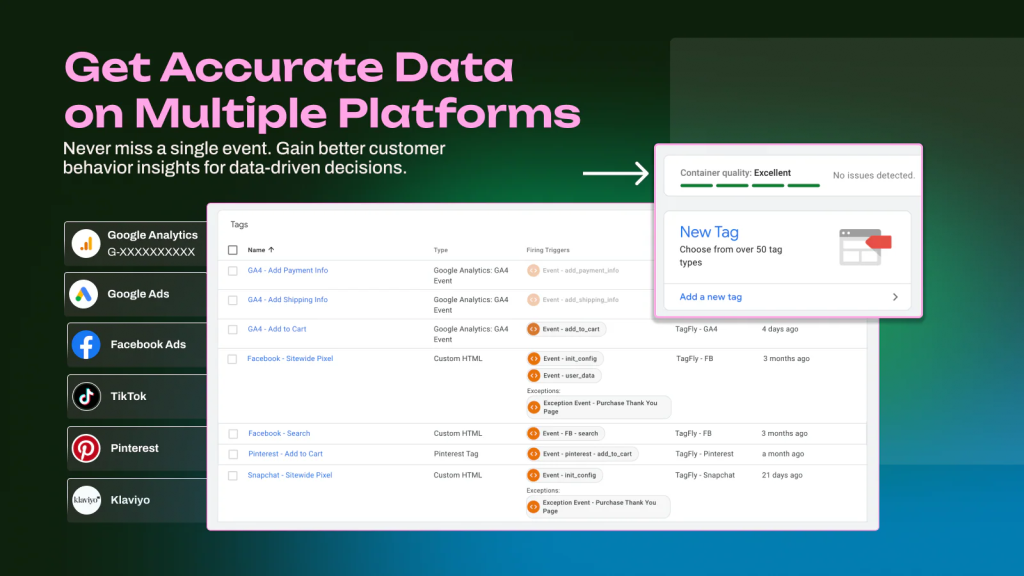The width and height of the screenshot is (1024, 576).
Task: Click the New Tag heading
Action: point(709,232)
